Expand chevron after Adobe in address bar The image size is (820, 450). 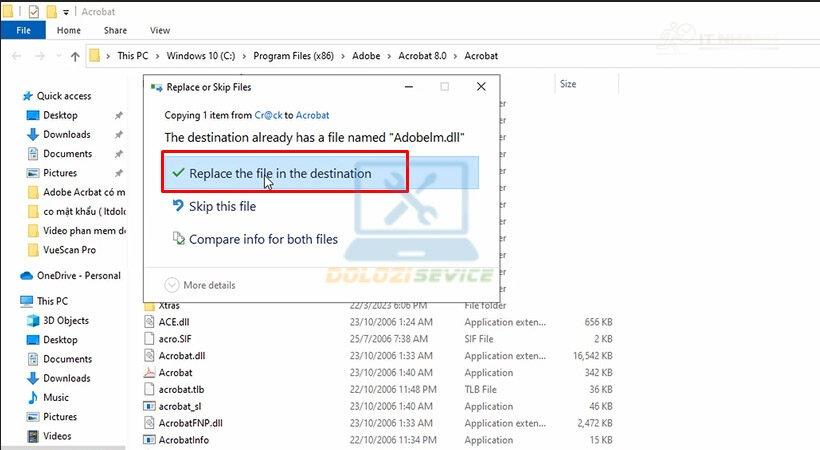[389, 56]
